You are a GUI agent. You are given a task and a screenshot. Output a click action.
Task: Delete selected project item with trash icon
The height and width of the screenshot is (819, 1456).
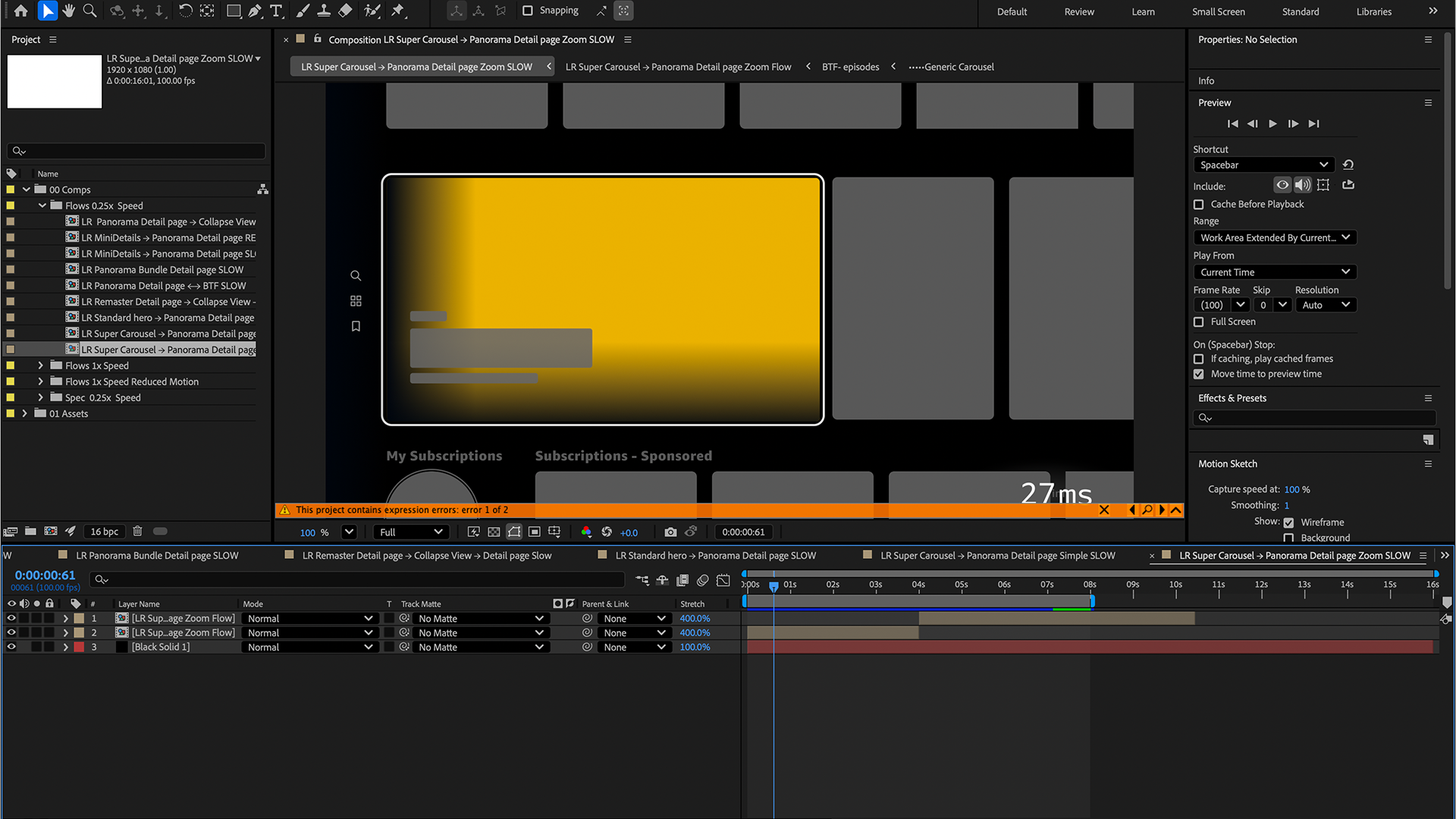pyautogui.click(x=137, y=532)
